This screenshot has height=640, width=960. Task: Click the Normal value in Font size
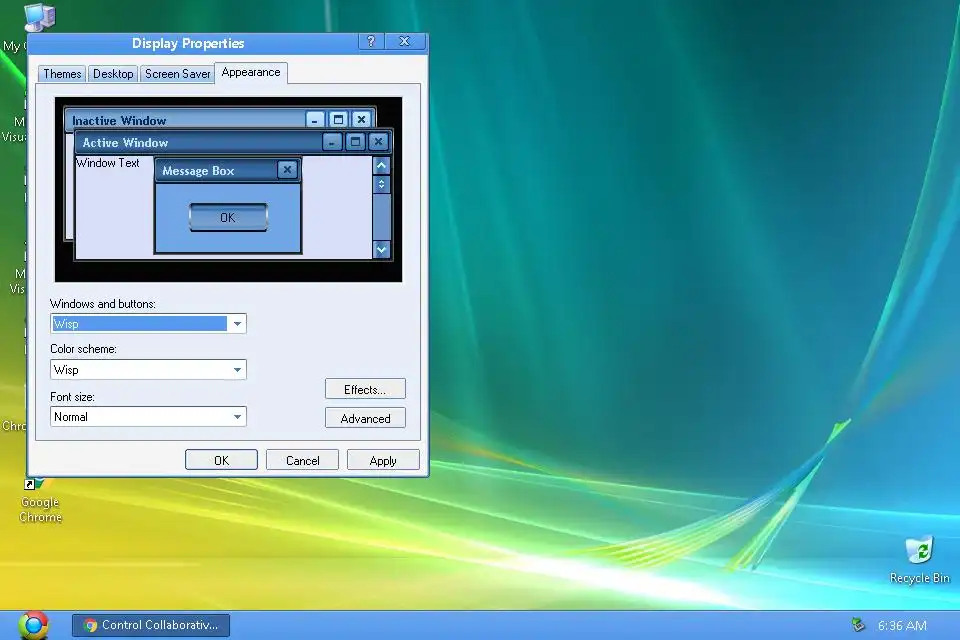click(x=71, y=417)
